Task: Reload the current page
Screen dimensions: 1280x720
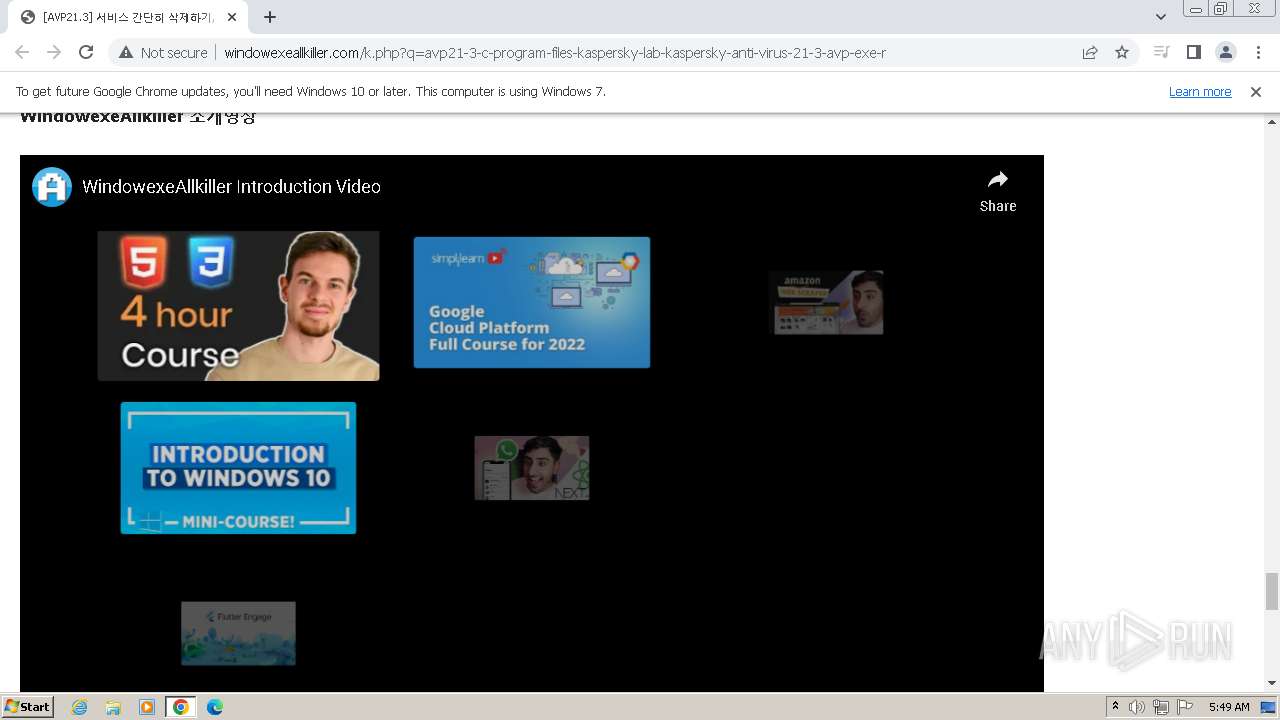Action: pyautogui.click(x=86, y=53)
